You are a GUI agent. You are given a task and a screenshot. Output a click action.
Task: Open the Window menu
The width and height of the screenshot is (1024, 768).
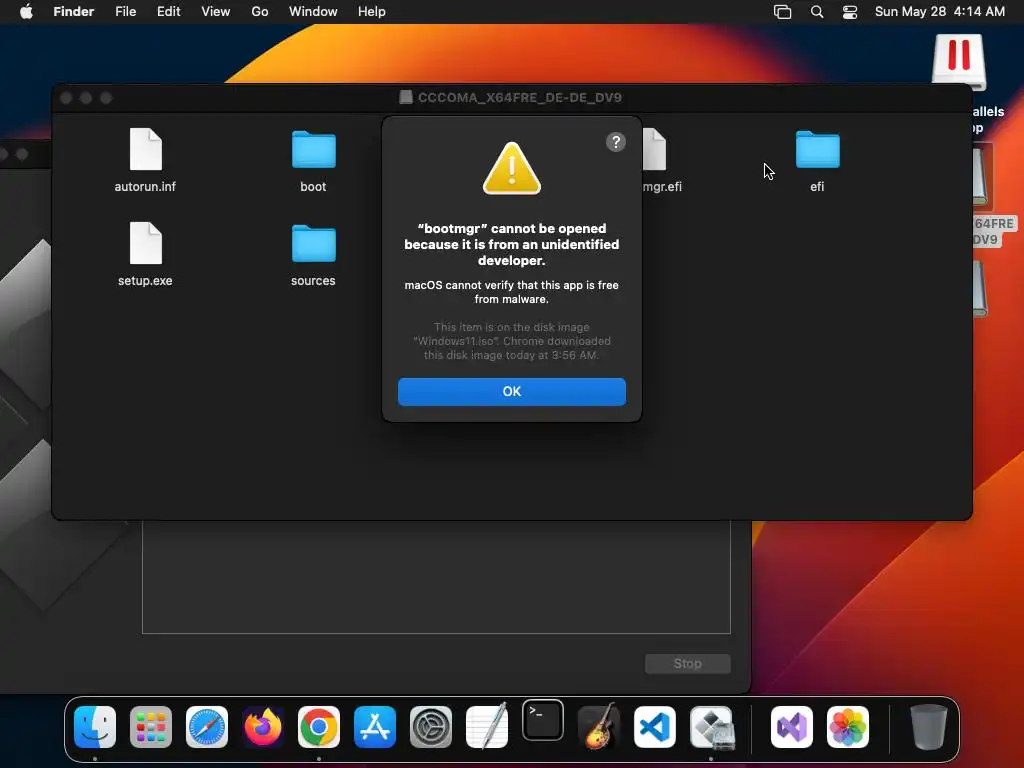(x=313, y=11)
